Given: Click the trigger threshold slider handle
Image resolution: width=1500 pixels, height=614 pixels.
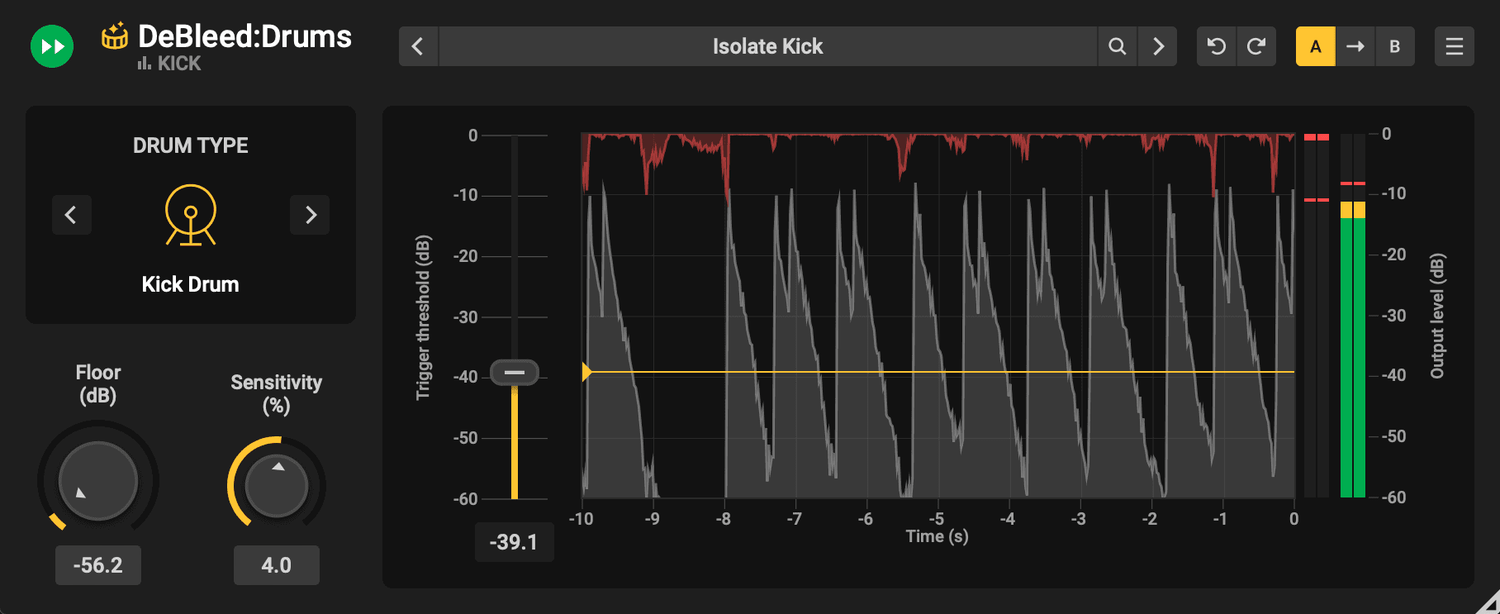Looking at the screenshot, I should click(x=514, y=373).
